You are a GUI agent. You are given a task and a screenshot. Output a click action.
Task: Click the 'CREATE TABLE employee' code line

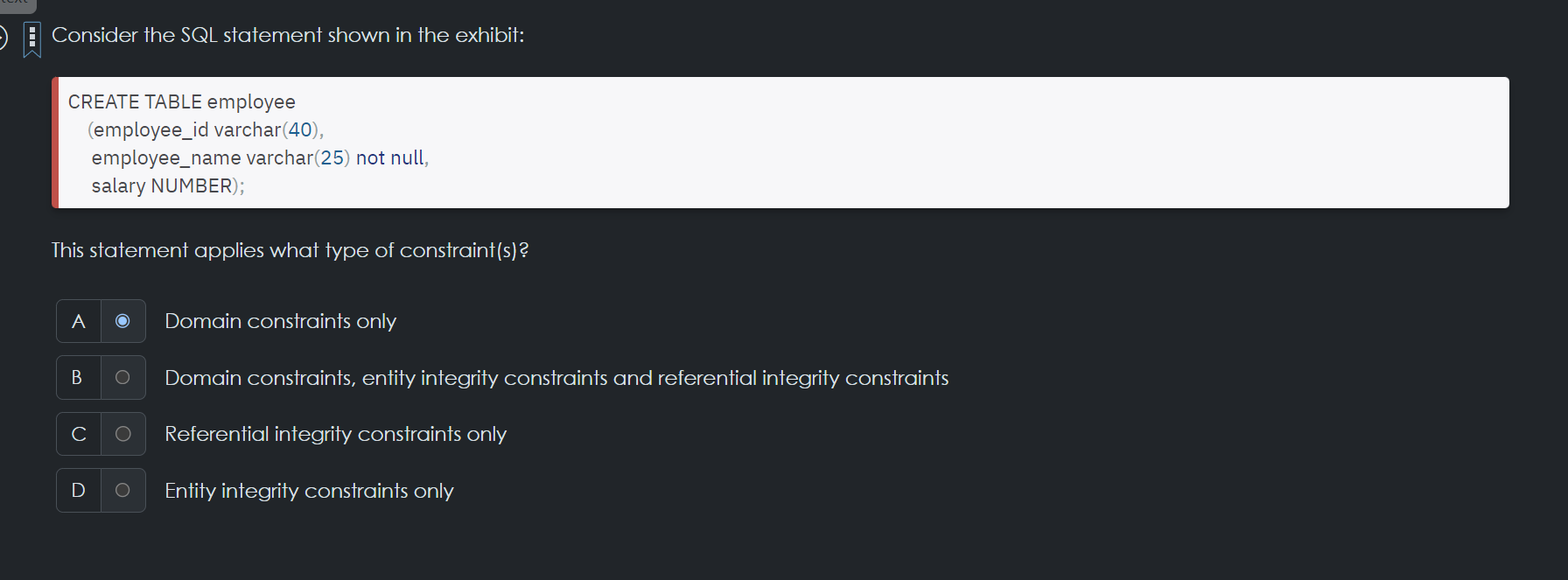(x=182, y=101)
